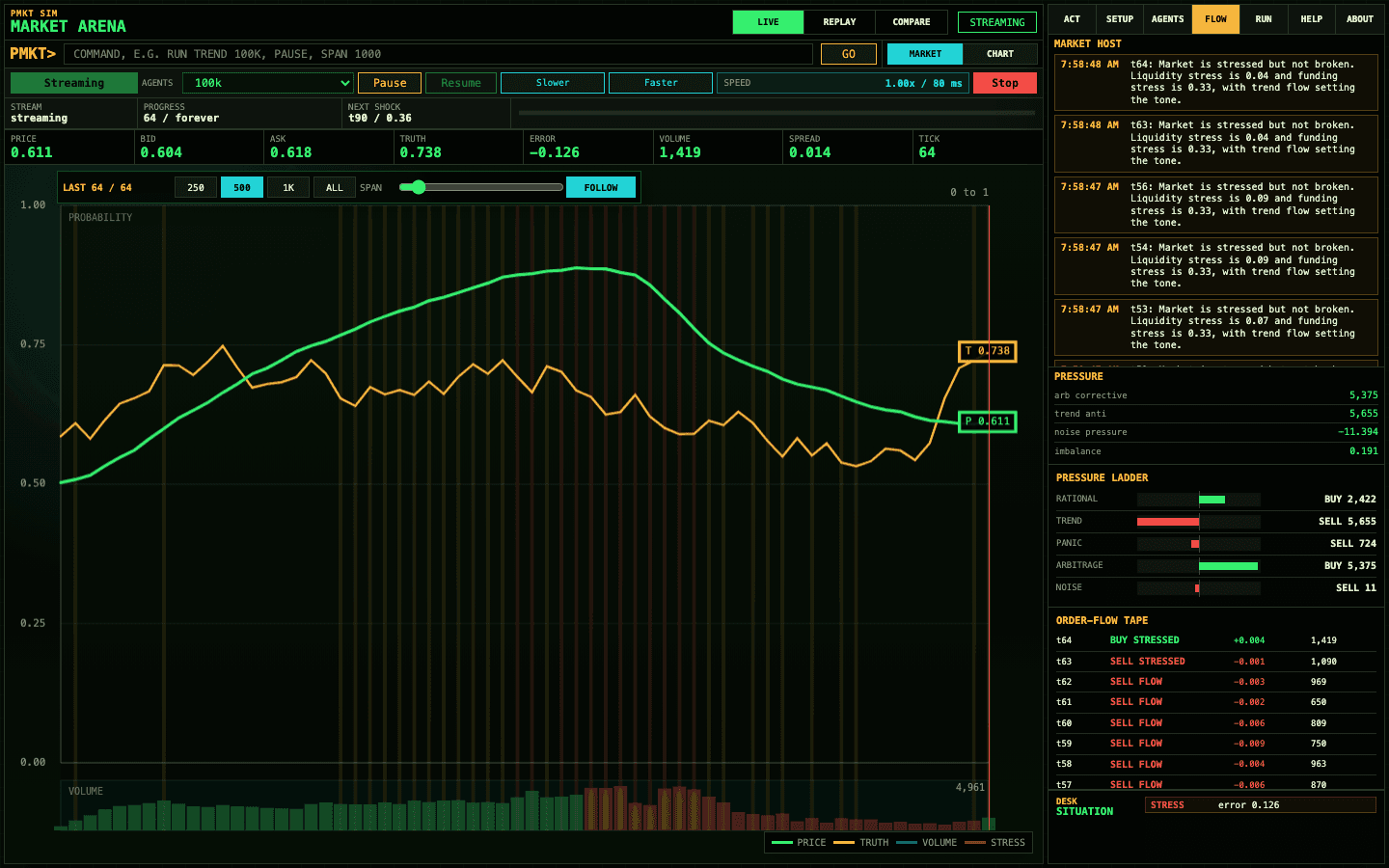Image resolution: width=1389 pixels, height=868 pixels.
Task: Click the STREAMING status button
Action: click(x=997, y=22)
